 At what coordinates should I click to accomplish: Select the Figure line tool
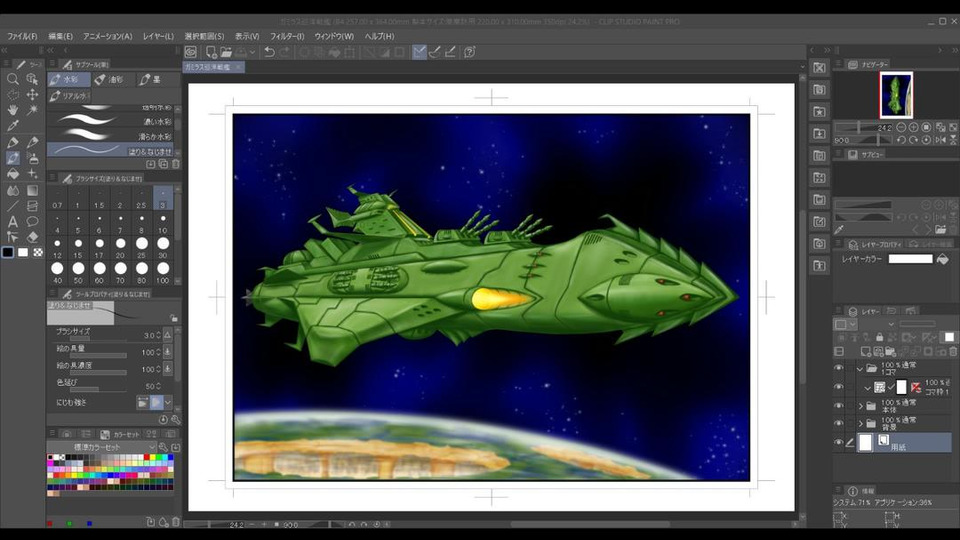pyautogui.click(x=12, y=206)
